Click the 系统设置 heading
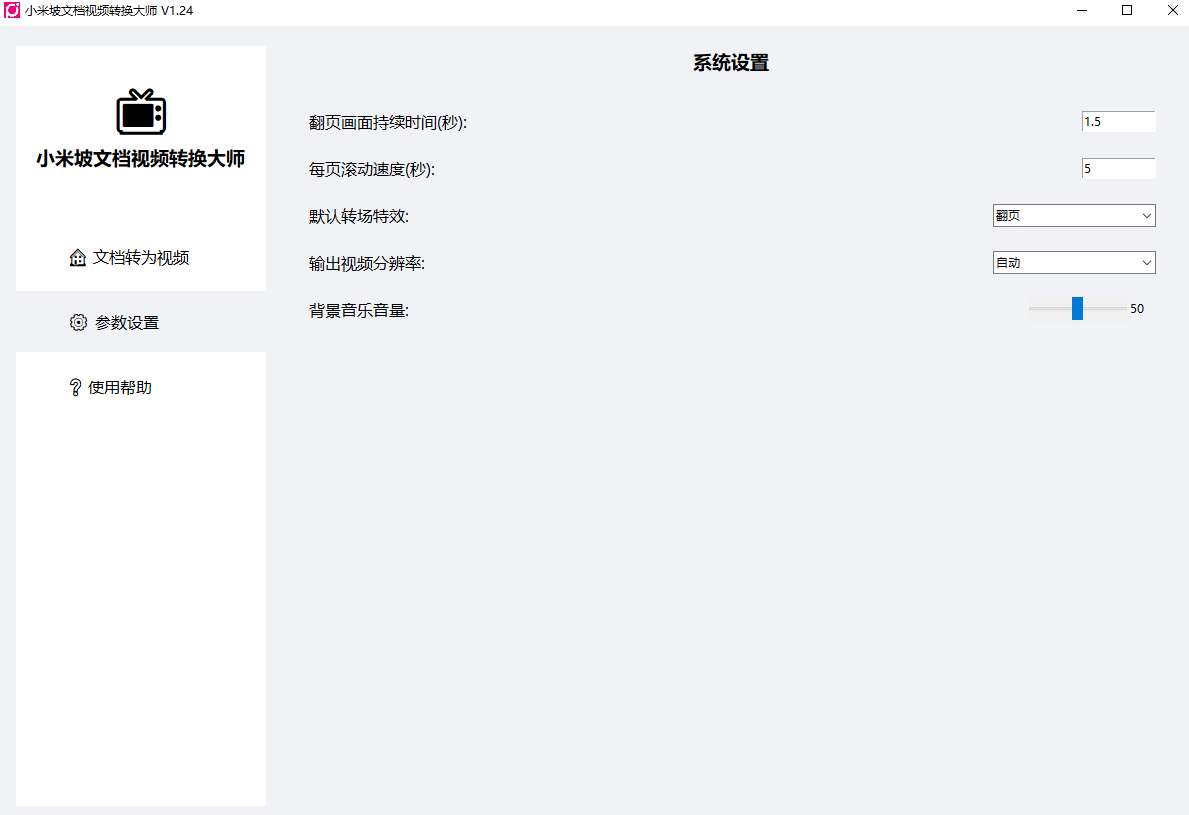Viewport: 1189px width, 815px height. click(x=731, y=63)
